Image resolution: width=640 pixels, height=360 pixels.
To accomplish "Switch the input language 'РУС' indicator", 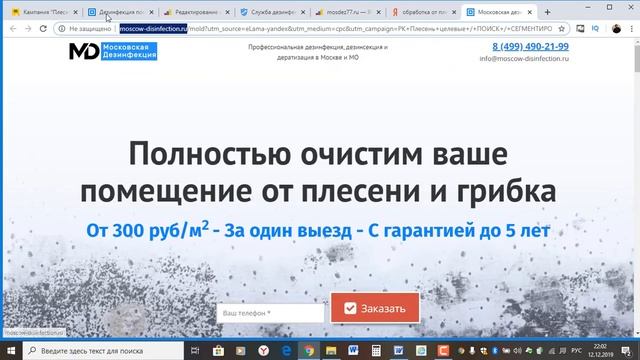I will tap(576, 351).
